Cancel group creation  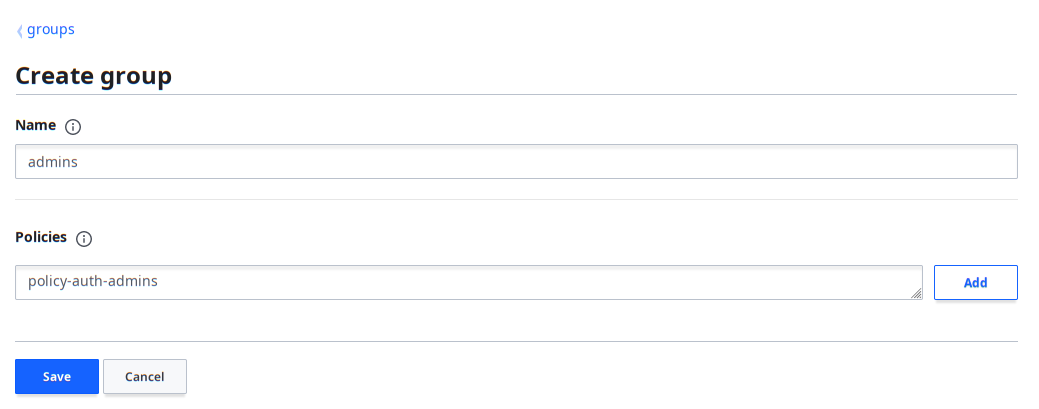pos(144,377)
